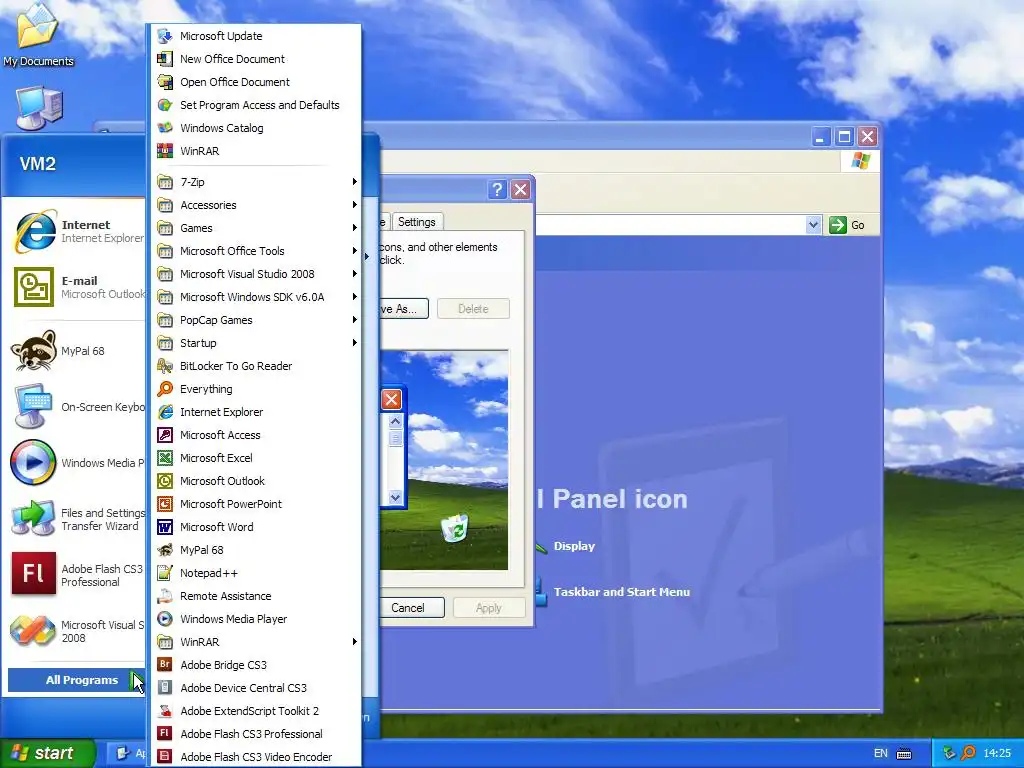
Task: Expand the Startup folder
Action: click(x=256, y=343)
